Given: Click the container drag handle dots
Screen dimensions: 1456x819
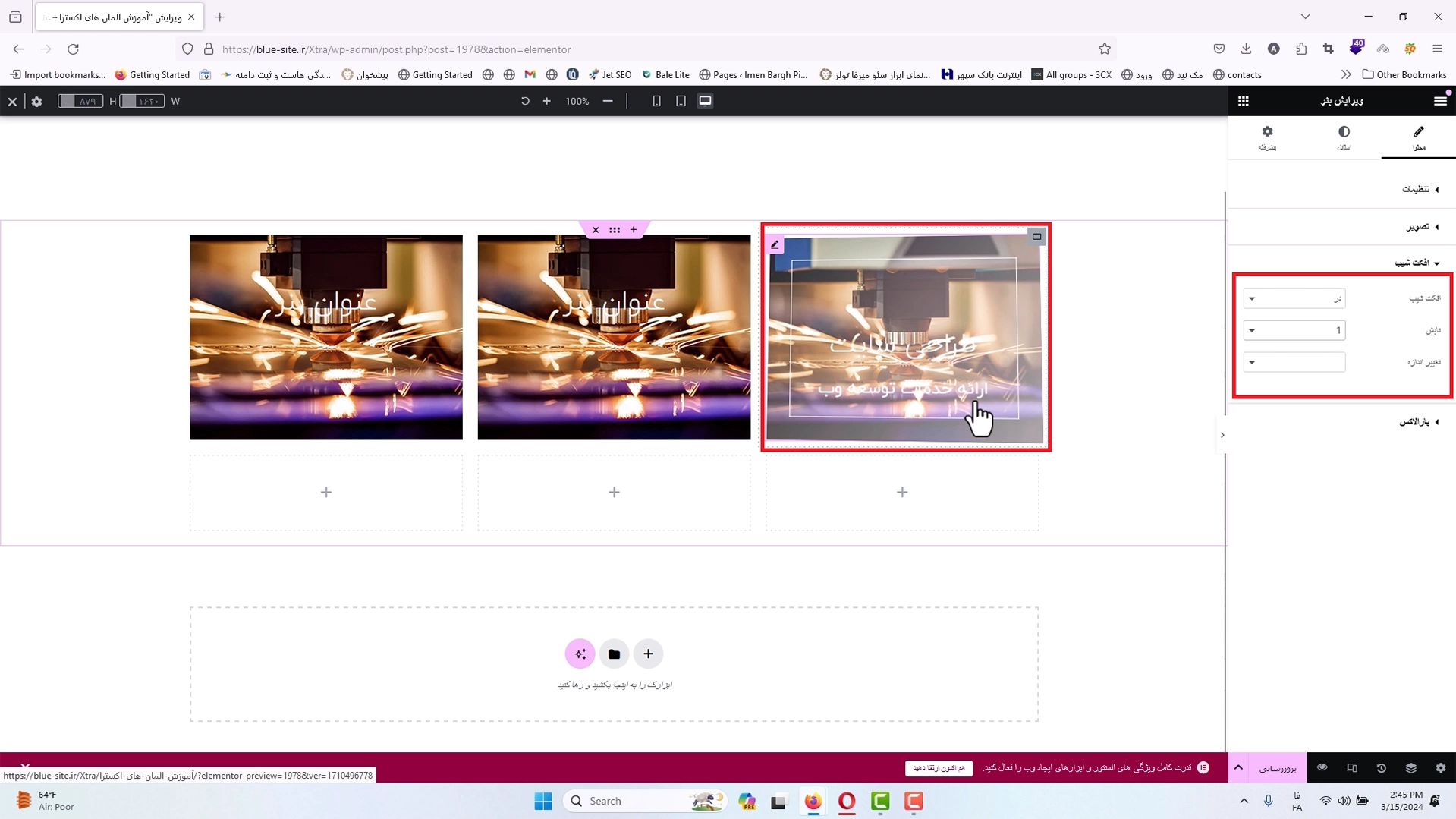Looking at the screenshot, I should [x=615, y=230].
